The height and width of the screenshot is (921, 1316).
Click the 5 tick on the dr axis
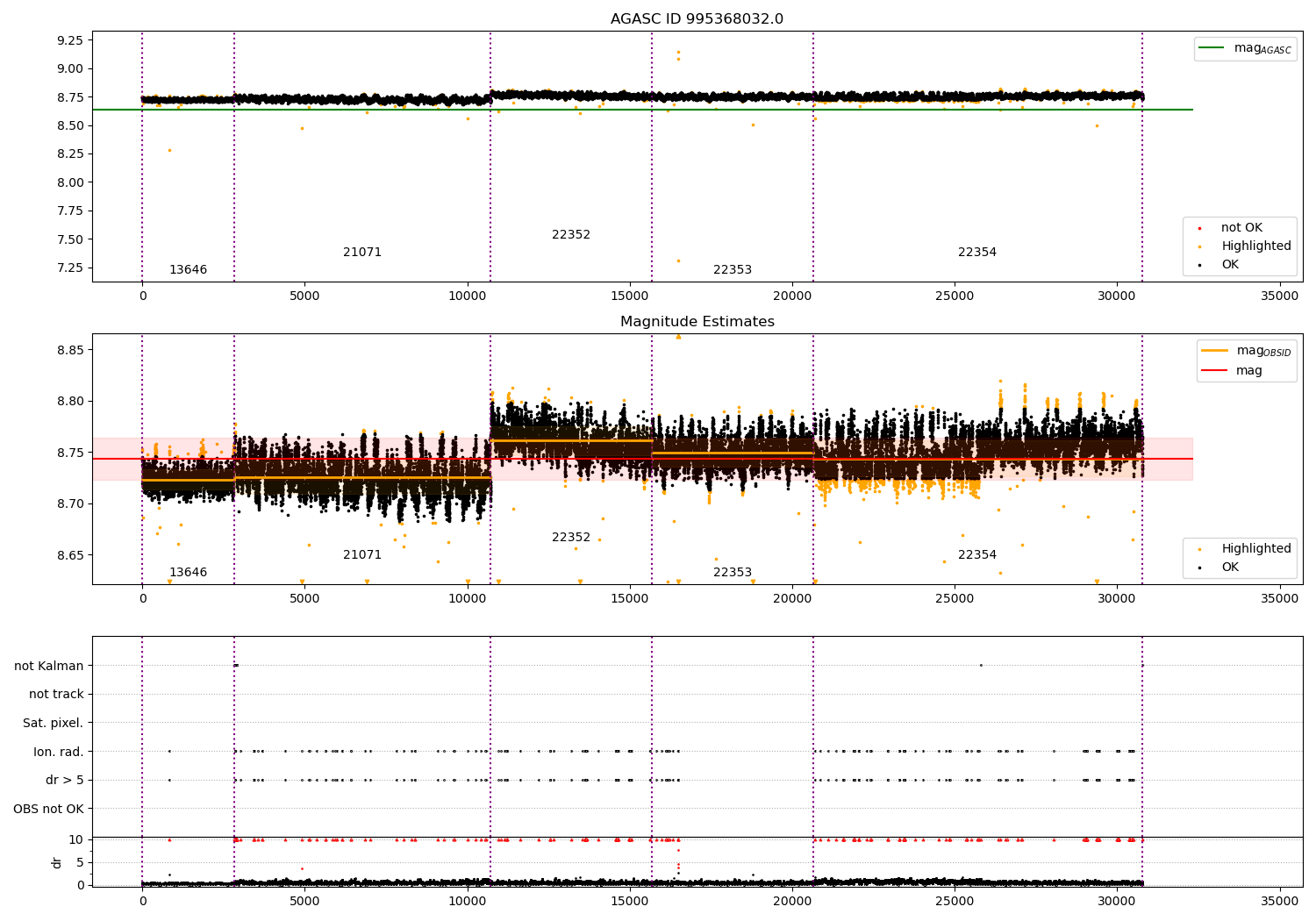point(80,862)
